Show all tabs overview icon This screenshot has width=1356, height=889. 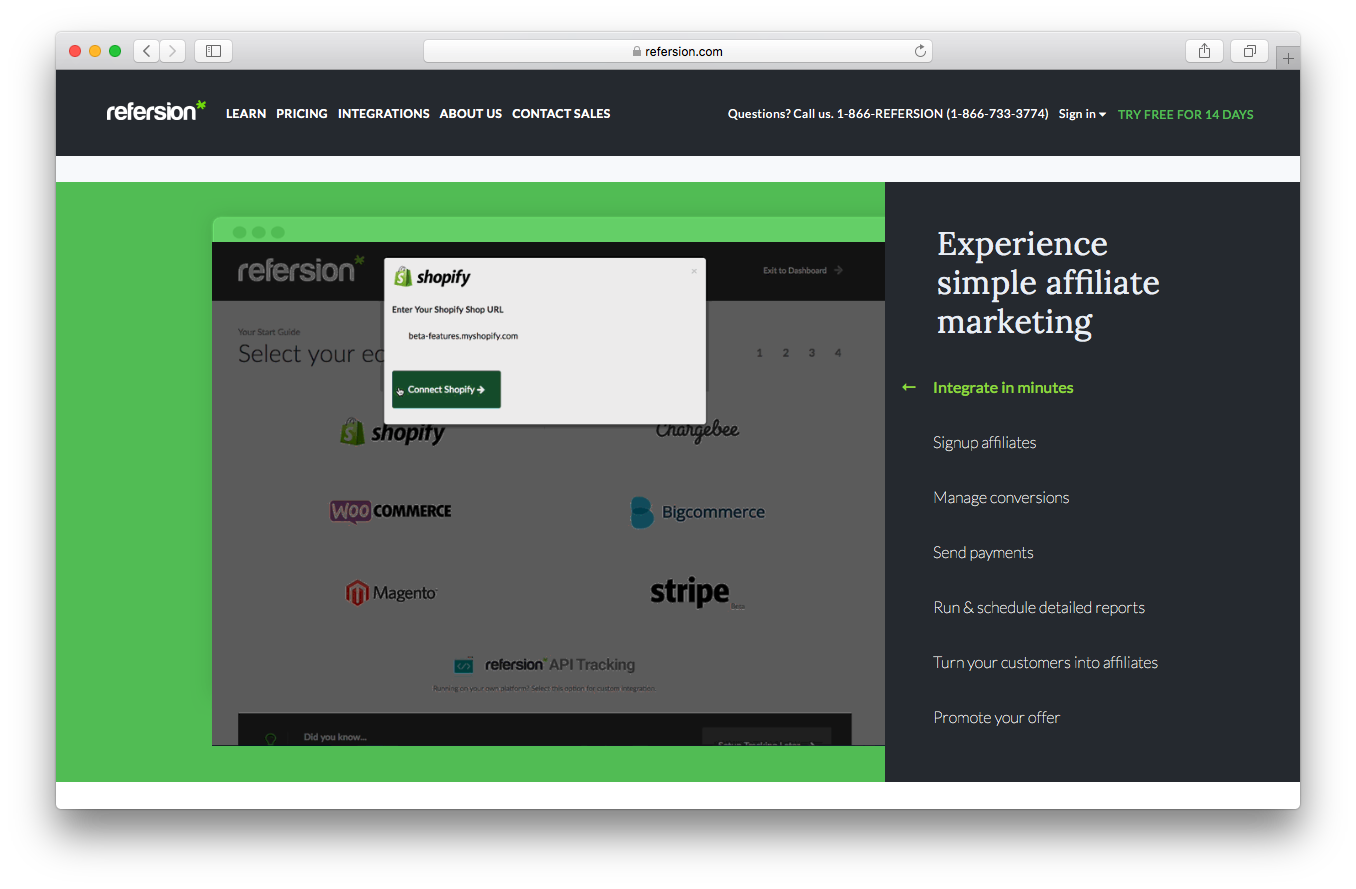coord(1250,51)
